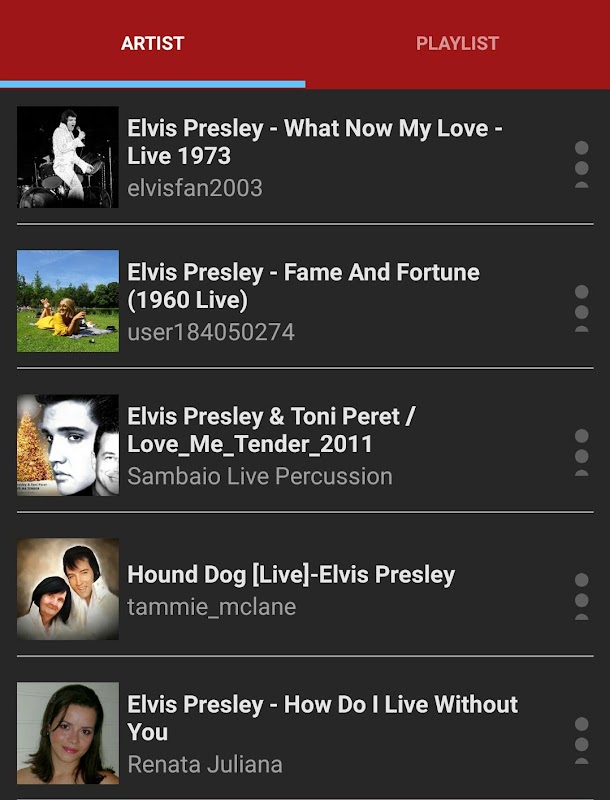
Task: Switch to the Playlist tab
Action: [457, 43]
